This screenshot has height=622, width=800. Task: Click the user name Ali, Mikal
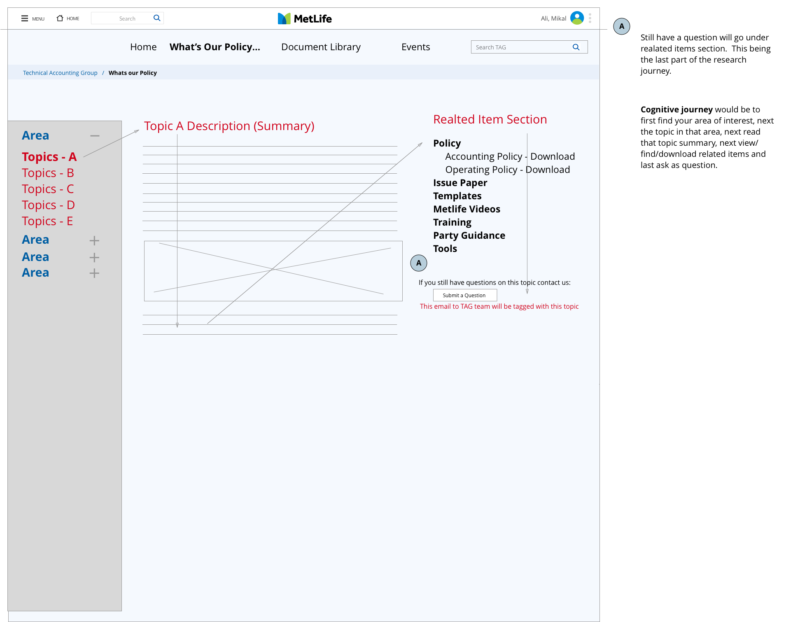click(x=554, y=18)
